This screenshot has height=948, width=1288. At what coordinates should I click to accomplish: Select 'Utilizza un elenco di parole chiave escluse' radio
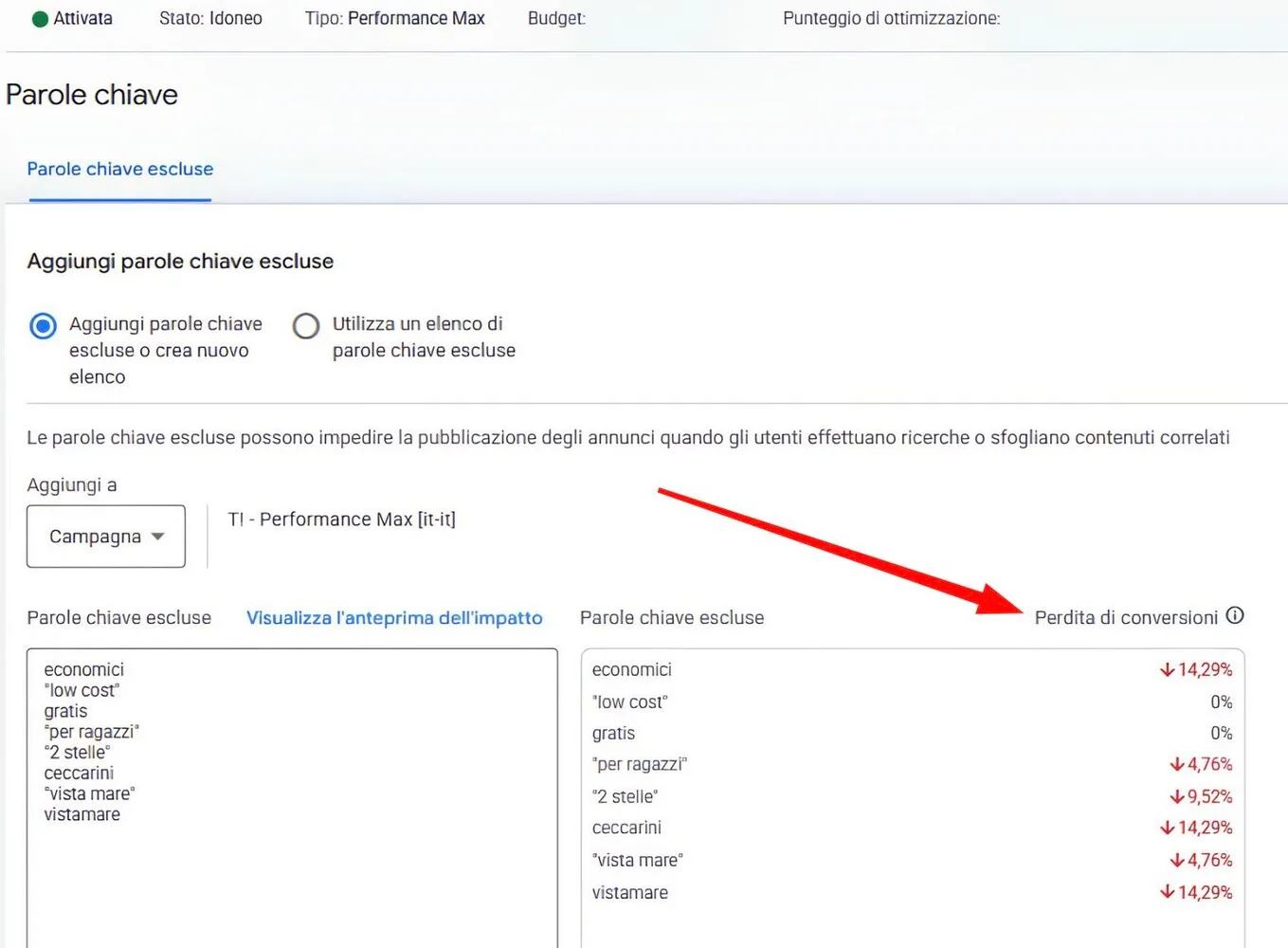click(306, 326)
